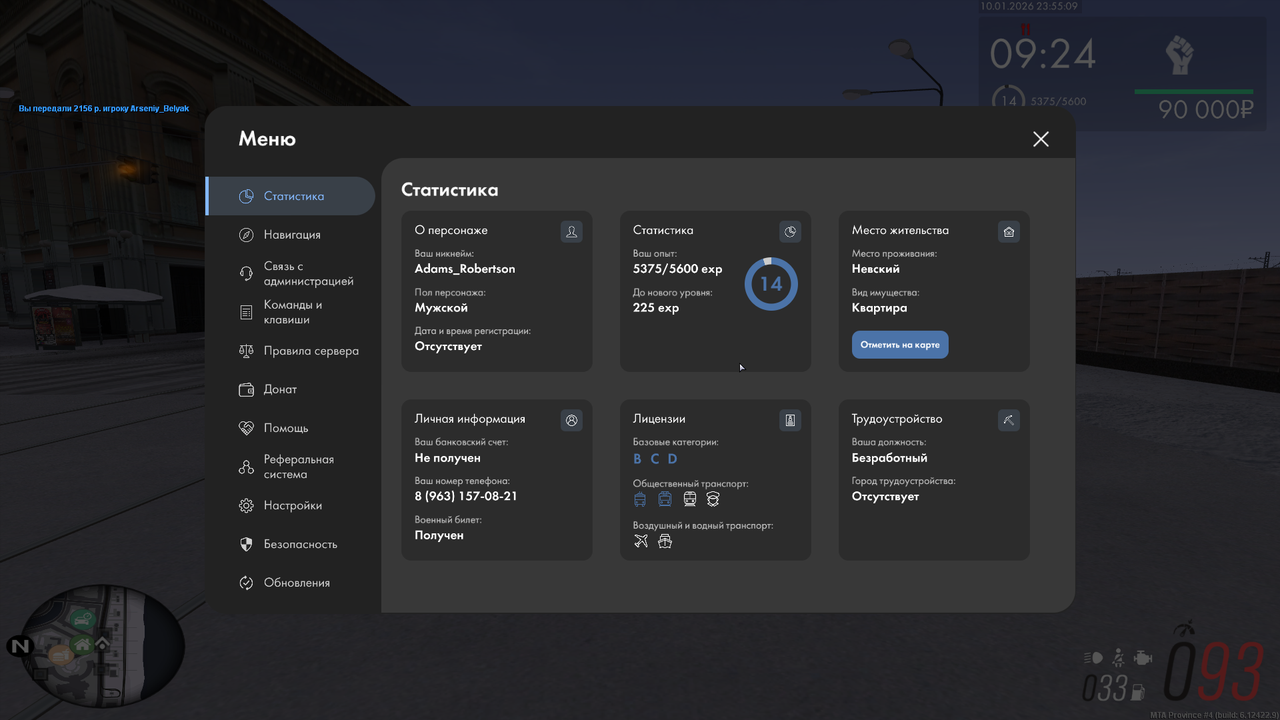Click the category D license letter
This screenshot has width=1280, height=720.
point(672,459)
